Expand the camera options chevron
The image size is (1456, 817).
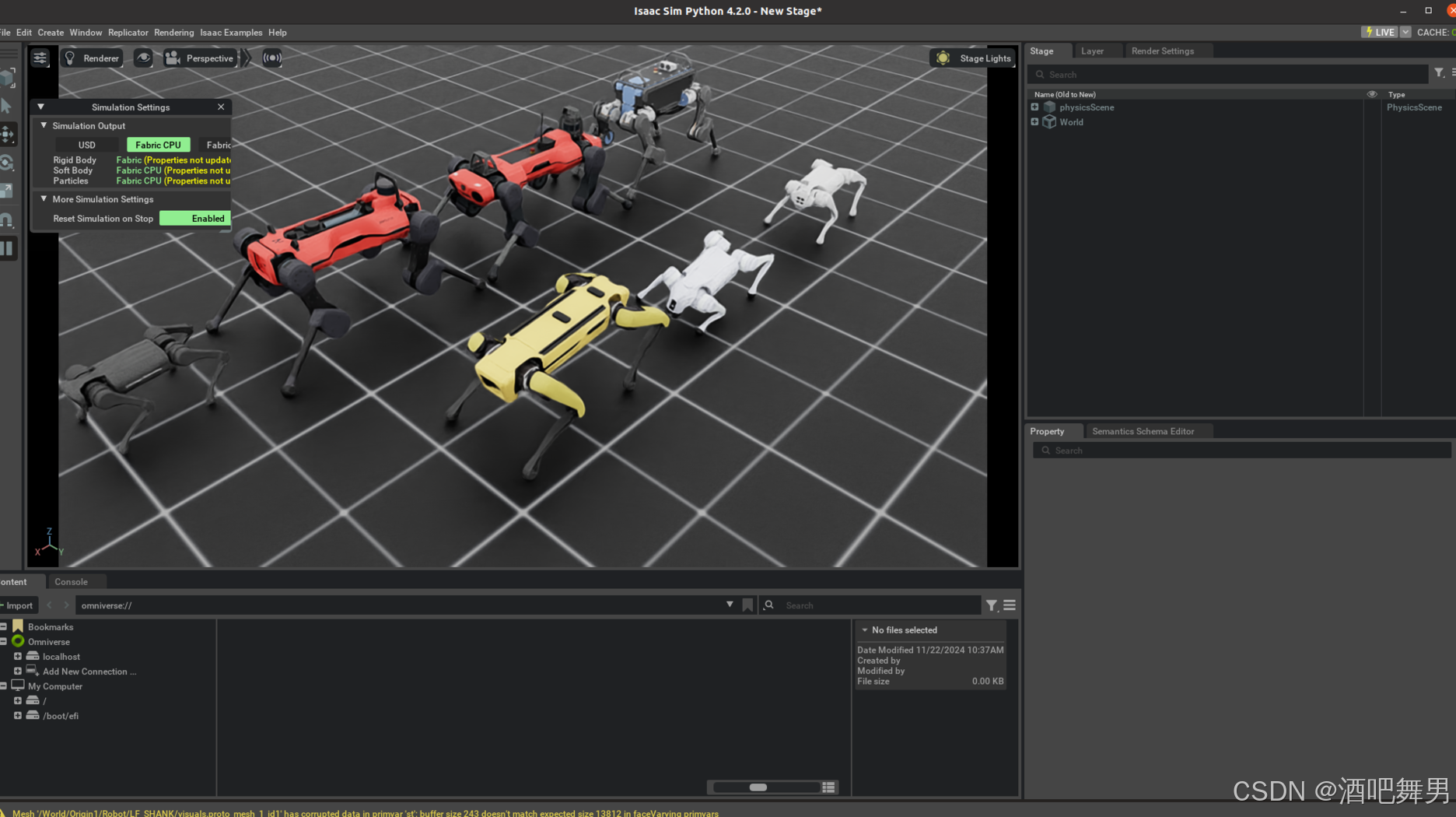(x=246, y=58)
